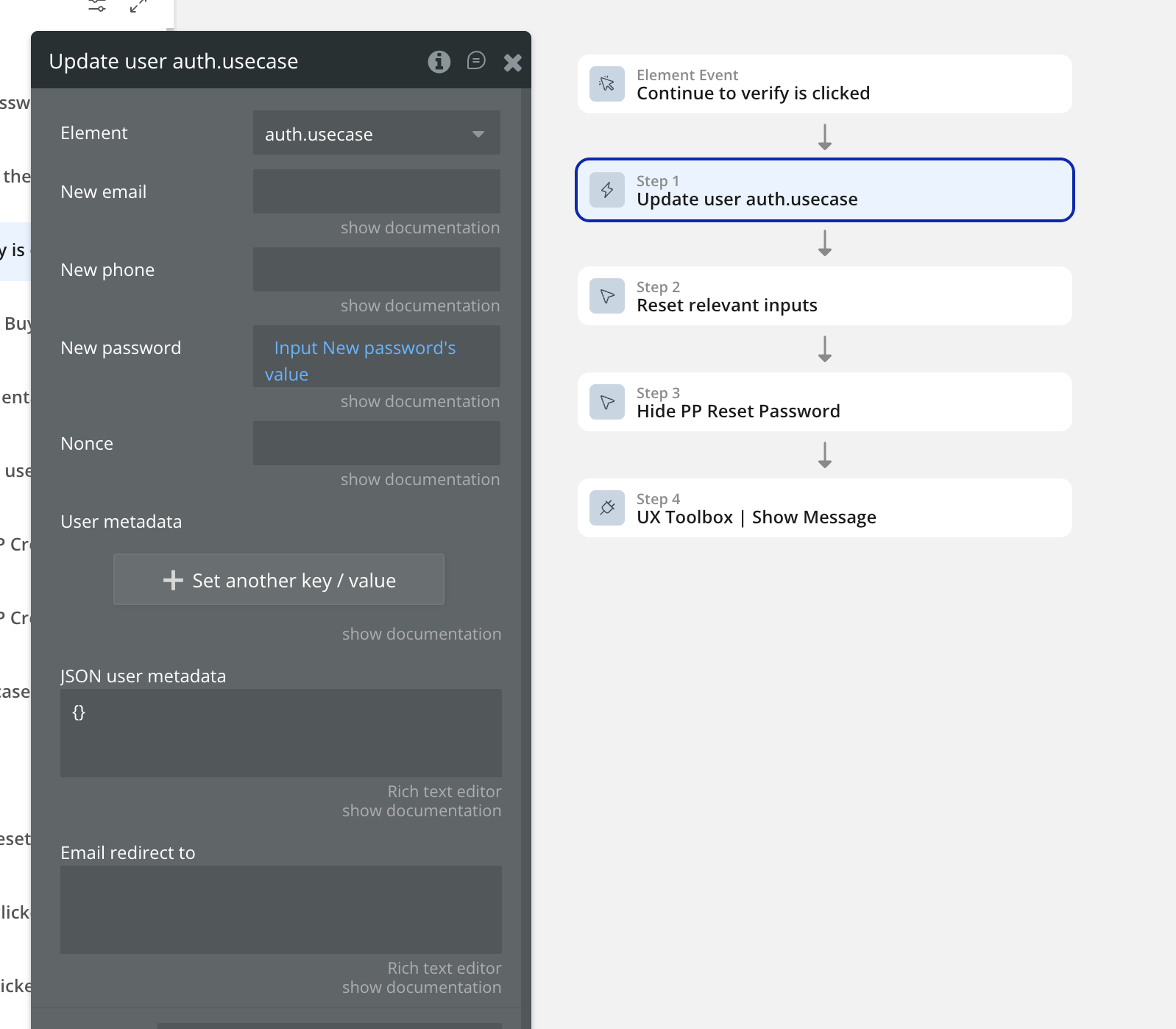Screen dimensions: 1176x1029
Task: Click the Email redirect to text area
Action: point(280,909)
